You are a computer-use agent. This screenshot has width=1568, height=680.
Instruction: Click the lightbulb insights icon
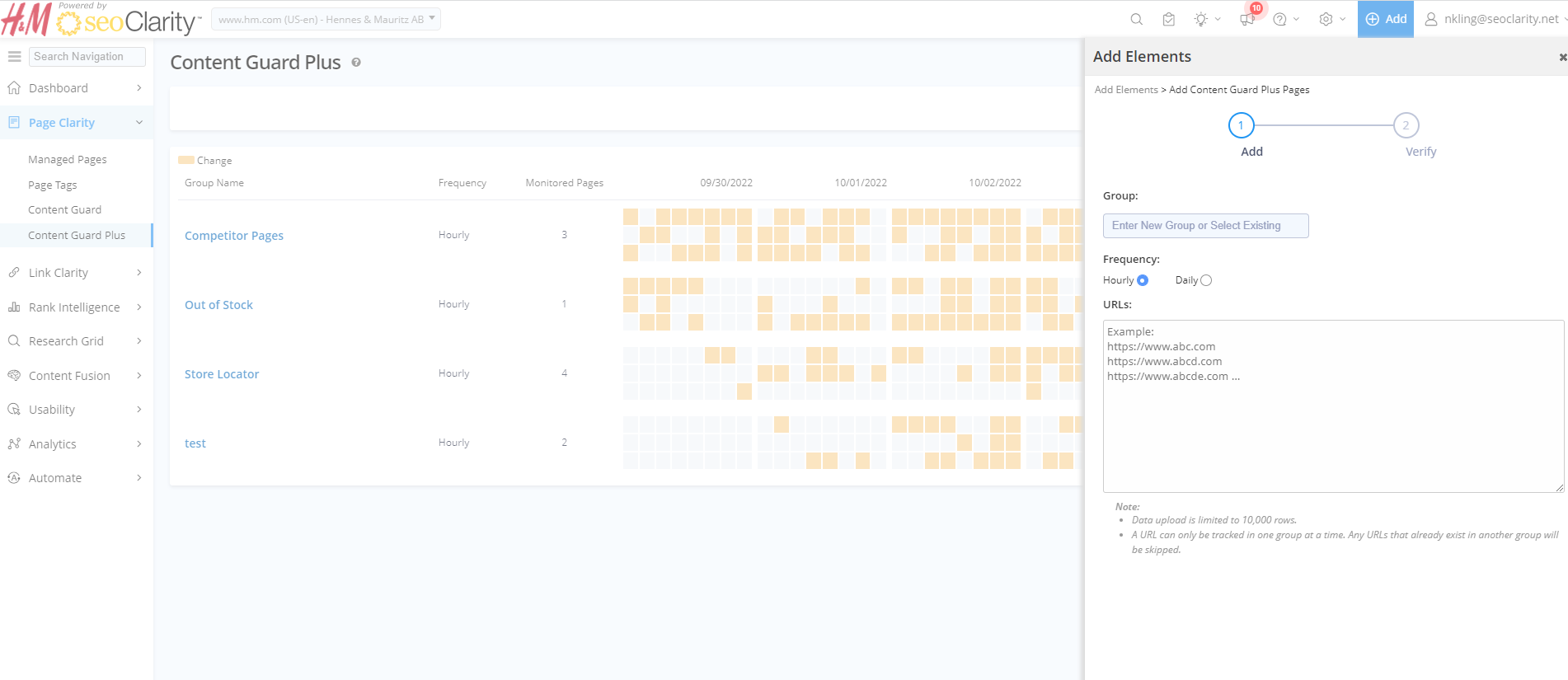(1201, 19)
